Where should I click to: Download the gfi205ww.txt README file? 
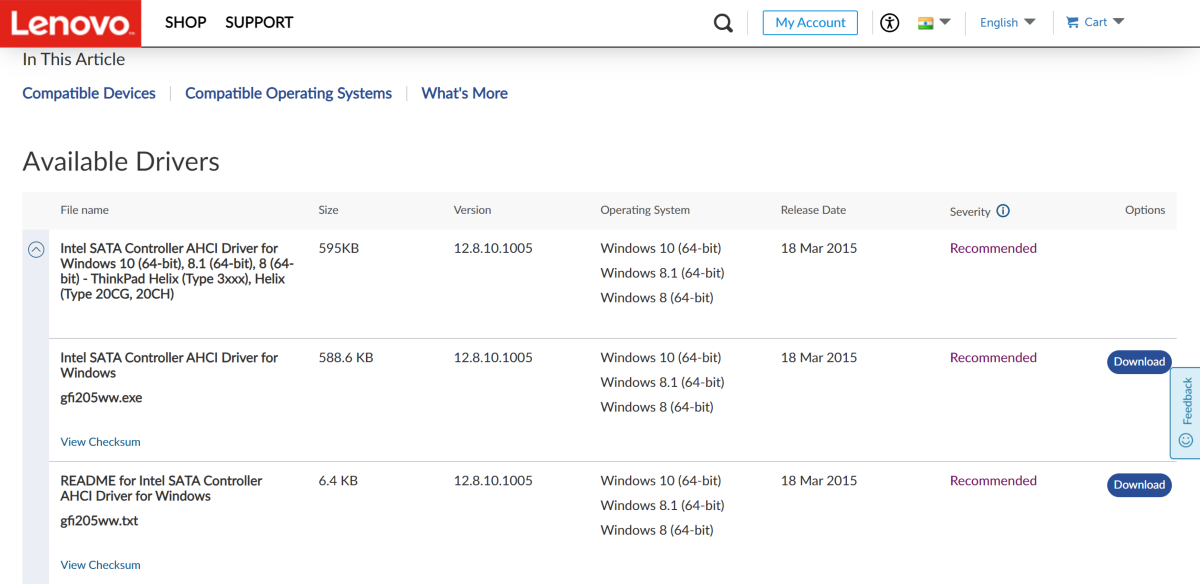(1139, 485)
